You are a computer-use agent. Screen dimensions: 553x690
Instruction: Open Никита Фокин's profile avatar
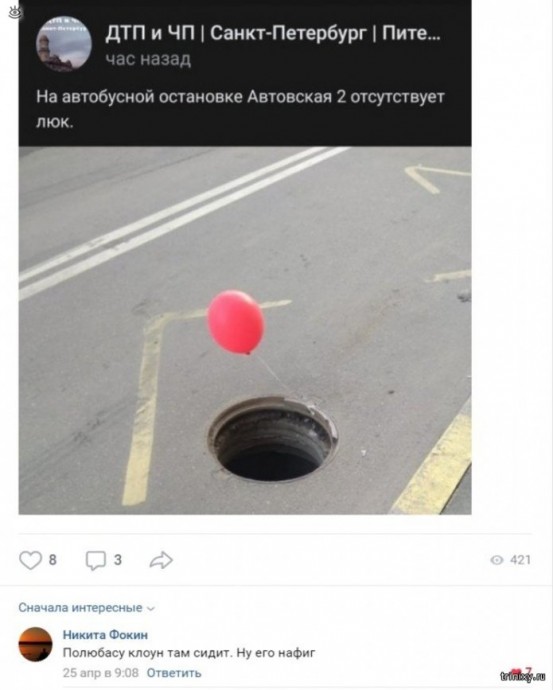(35, 644)
